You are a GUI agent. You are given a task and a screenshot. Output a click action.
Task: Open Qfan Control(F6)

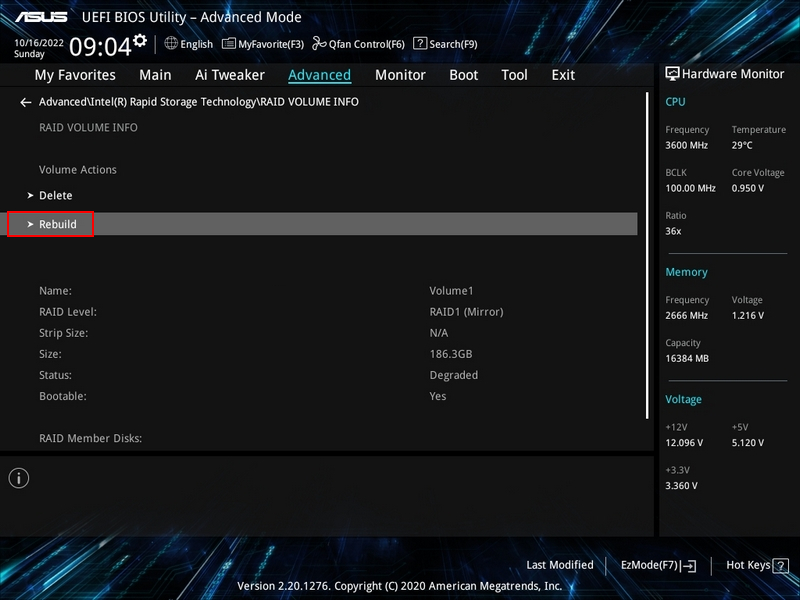pos(358,44)
